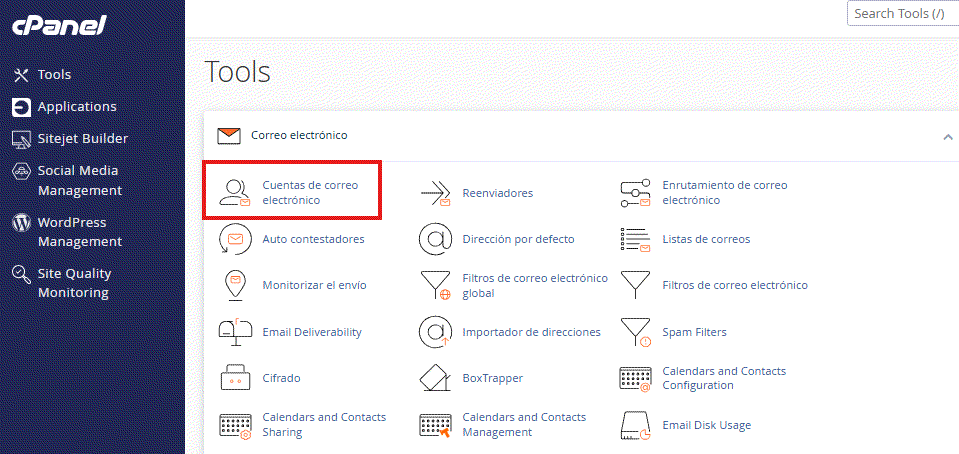
Task: Open Tools in the sidebar
Action: [54, 75]
